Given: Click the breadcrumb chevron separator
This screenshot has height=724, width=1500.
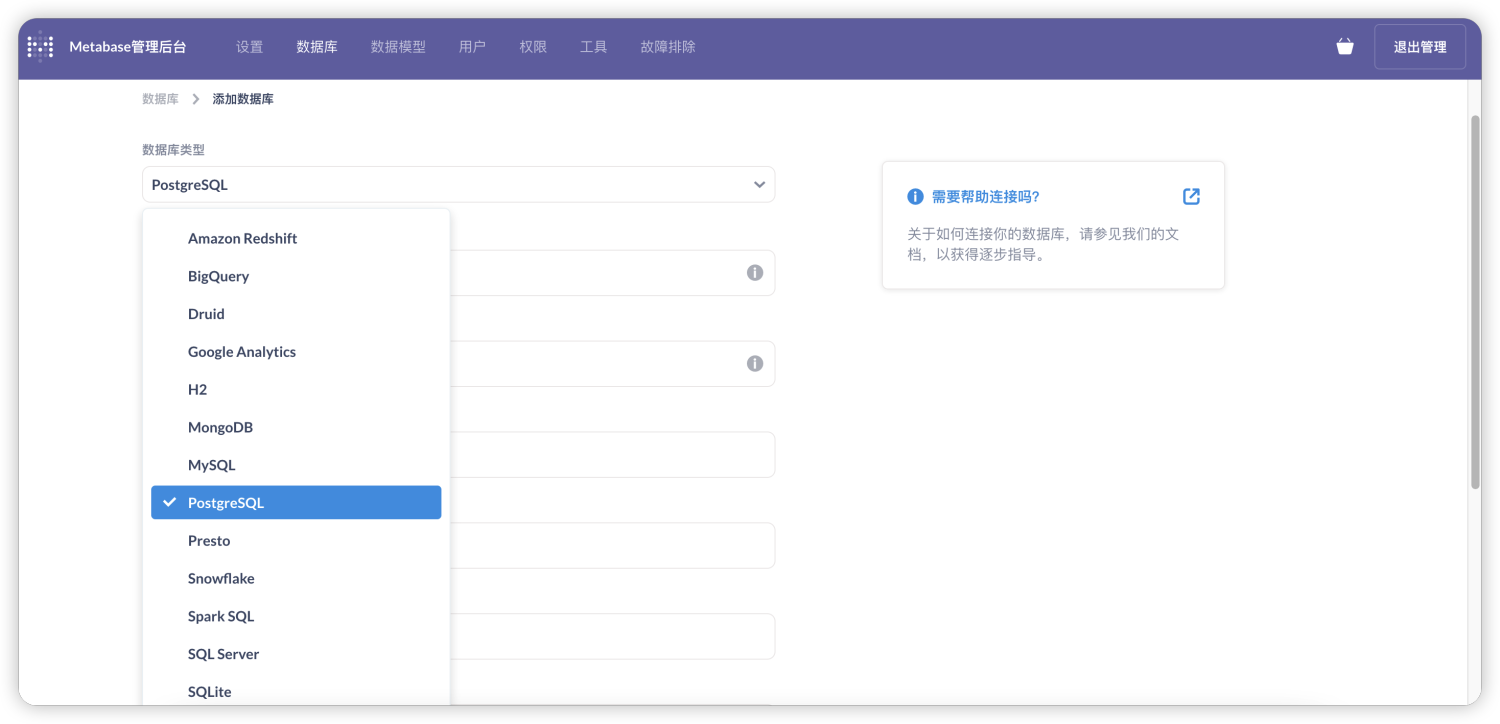Looking at the screenshot, I should pyautogui.click(x=196, y=99).
